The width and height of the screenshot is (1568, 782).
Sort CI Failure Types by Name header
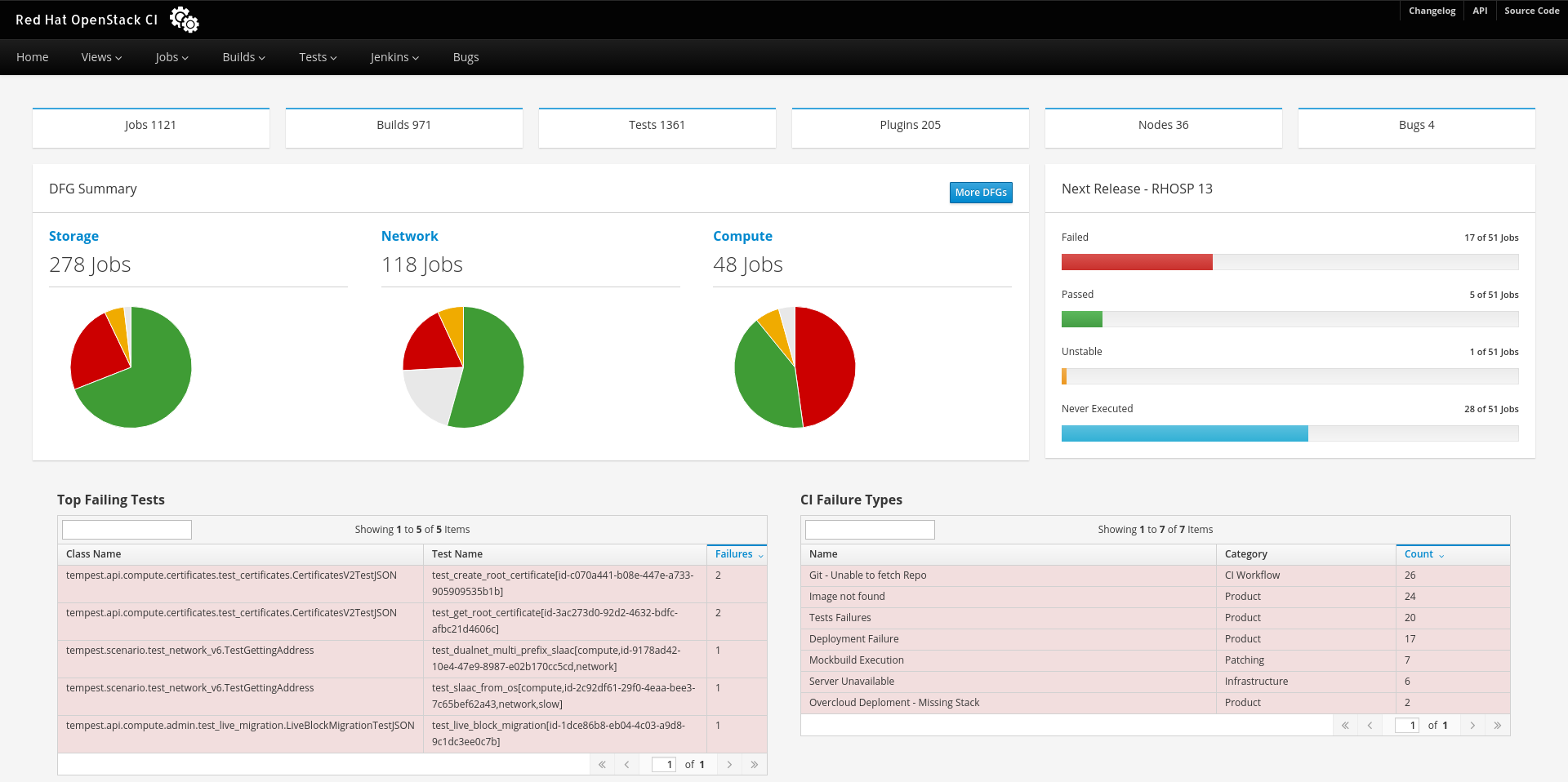(1009, 554)
